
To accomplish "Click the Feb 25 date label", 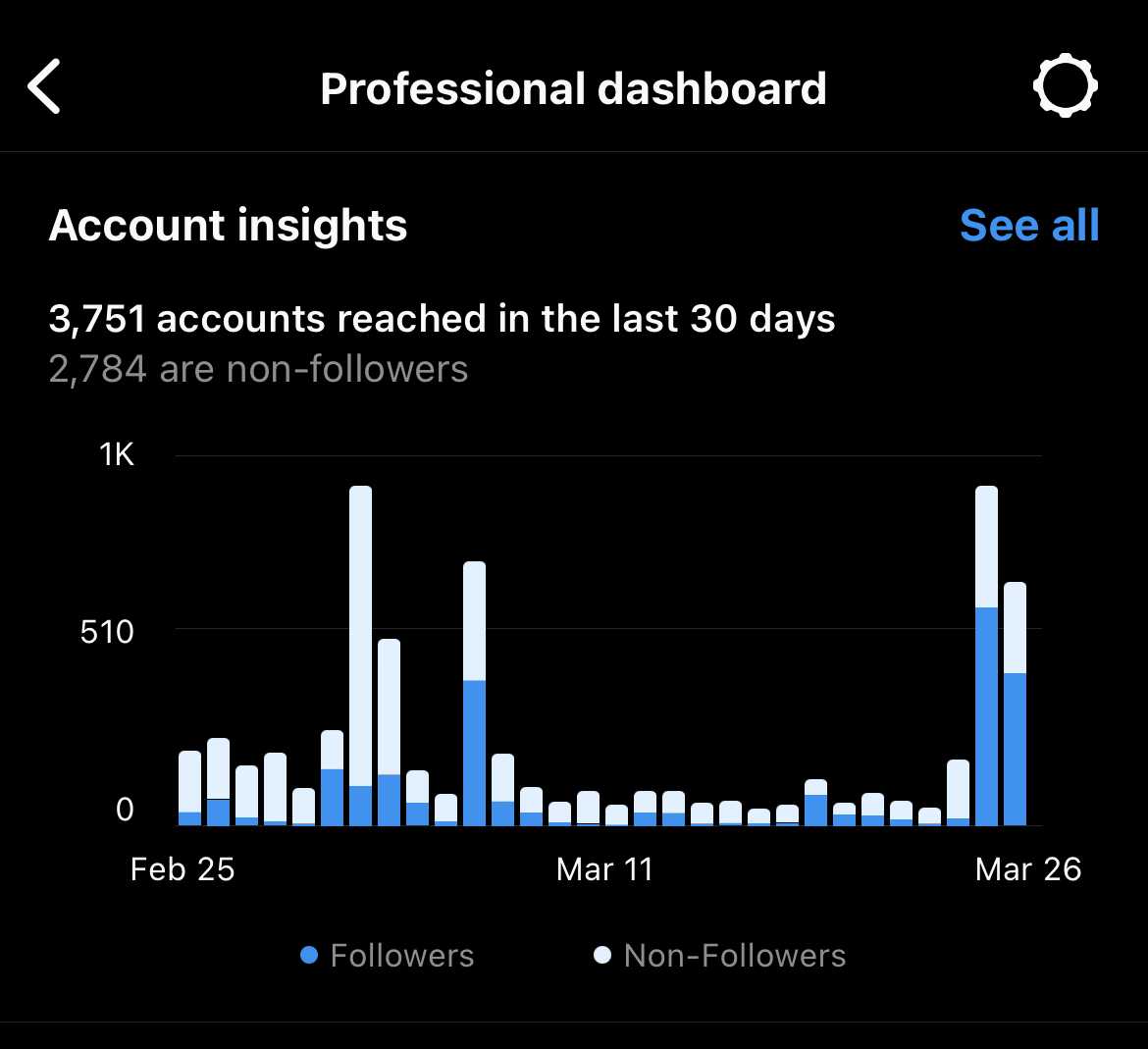I will point(183,869).
